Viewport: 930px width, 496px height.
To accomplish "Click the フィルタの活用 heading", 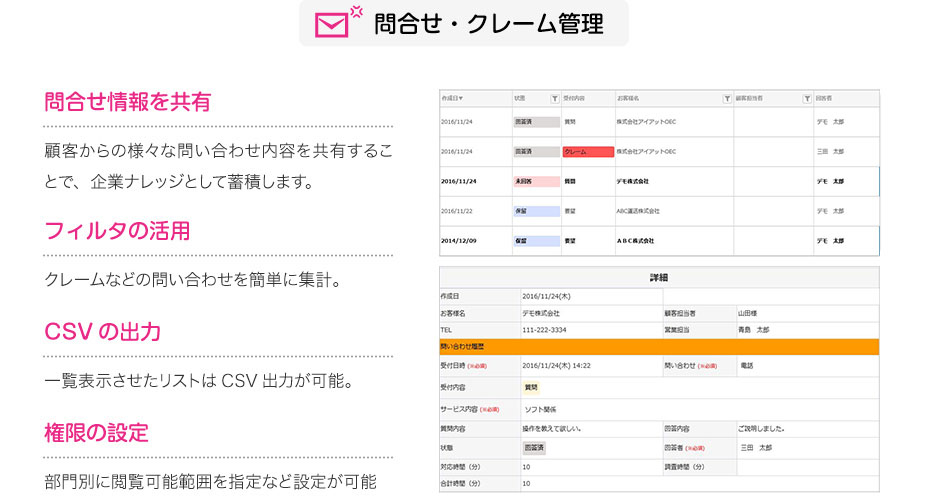I will pyautogui.click(x=117, y=231).
